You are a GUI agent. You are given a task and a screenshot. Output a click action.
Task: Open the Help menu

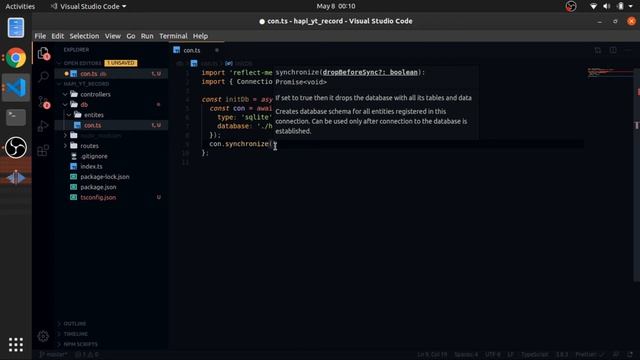[200, 36]
